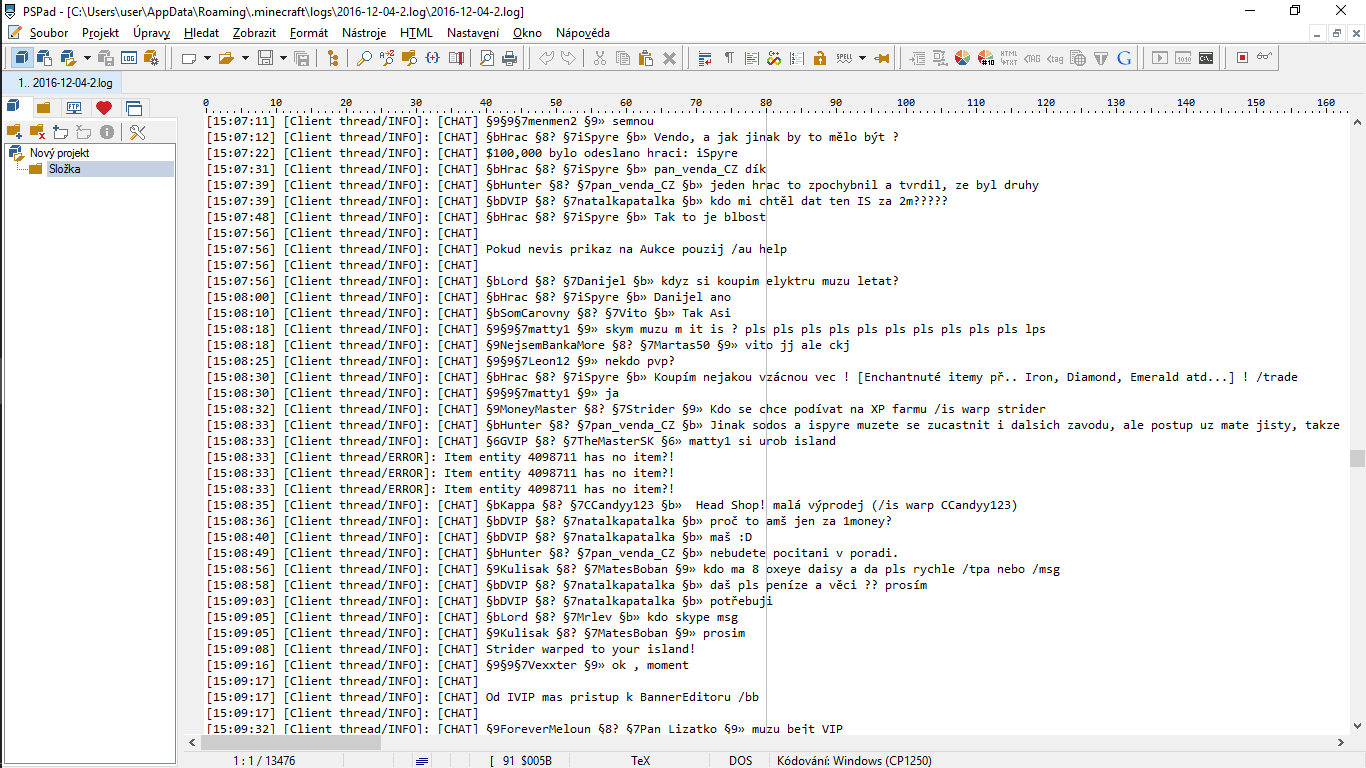Click the horizontal scrollbar thumb

(291, 743)
